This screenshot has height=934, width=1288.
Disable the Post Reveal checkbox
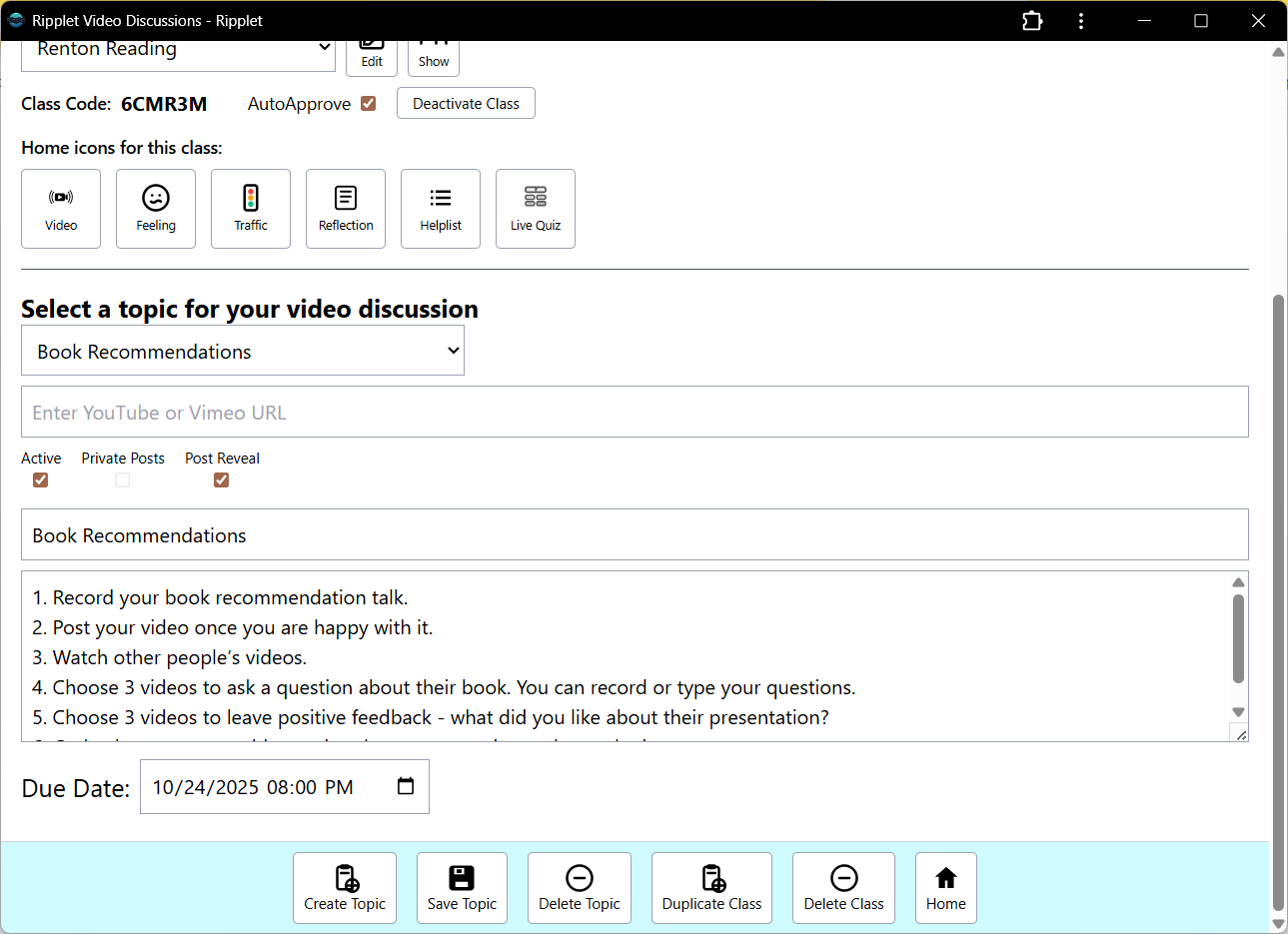(221, 479)
